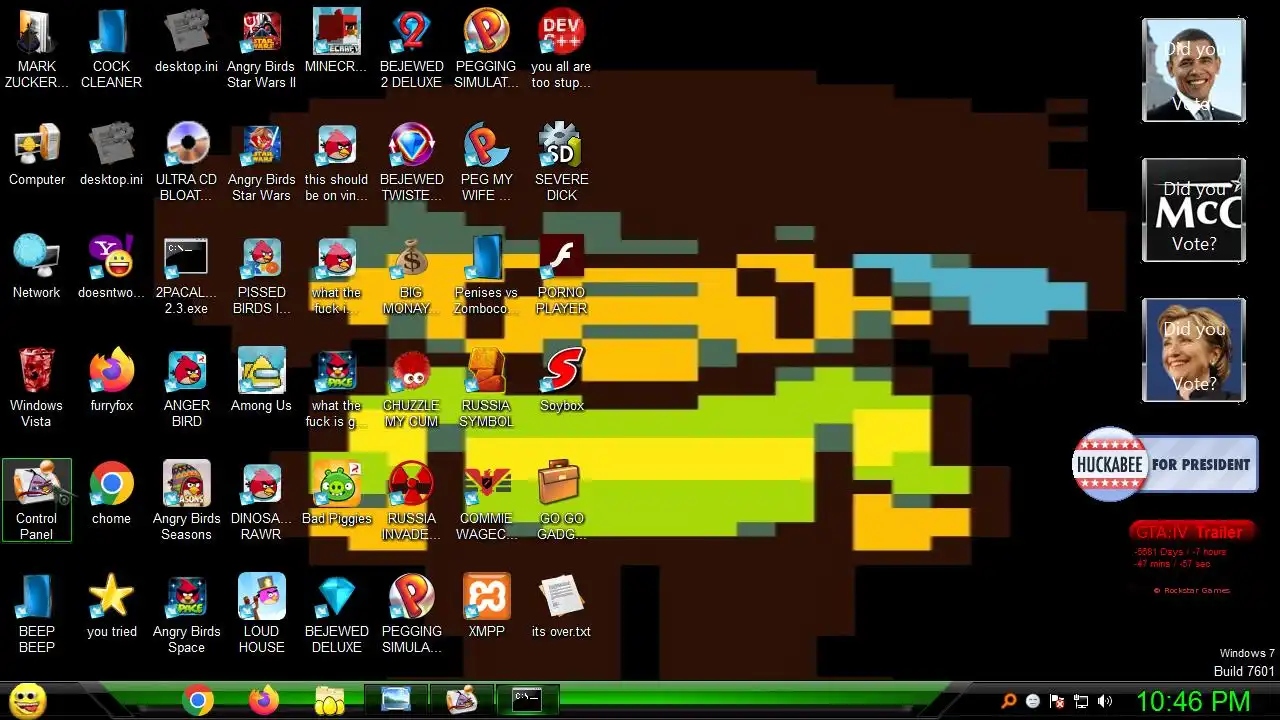Select the DINOSA... RAWR icon
This screenshot has height=720, width=1280.
coord(261,500)
